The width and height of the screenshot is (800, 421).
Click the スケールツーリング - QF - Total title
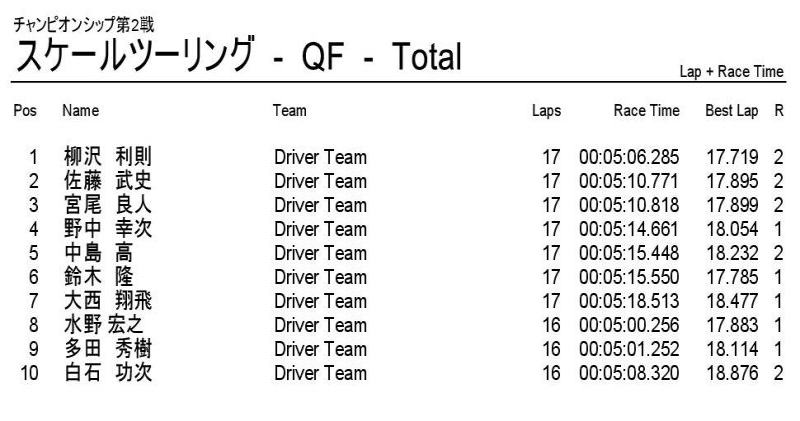[x=239, y=55]
